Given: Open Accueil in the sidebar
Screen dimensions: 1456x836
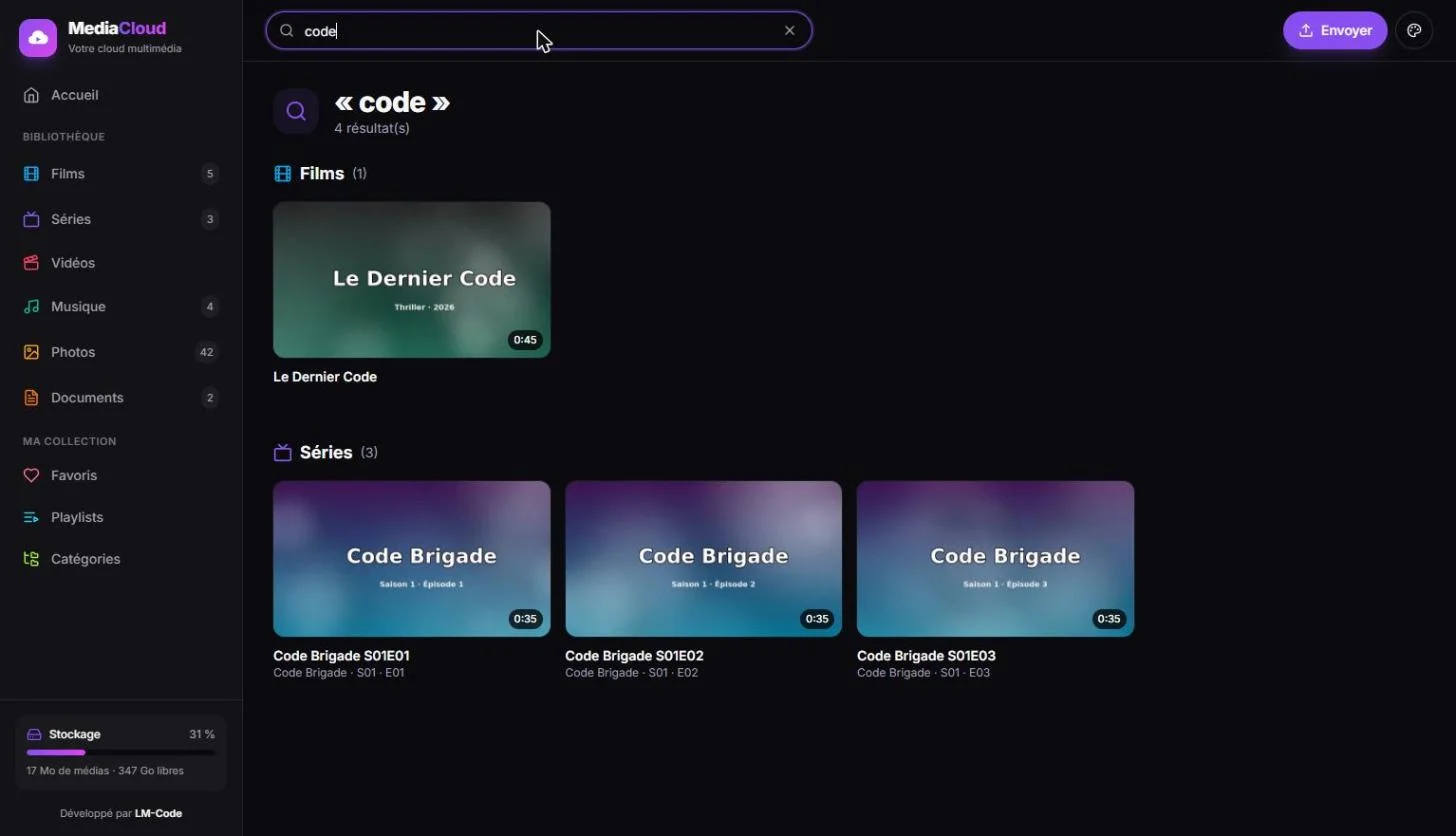Looking at the screenshot, I should 121,95.
